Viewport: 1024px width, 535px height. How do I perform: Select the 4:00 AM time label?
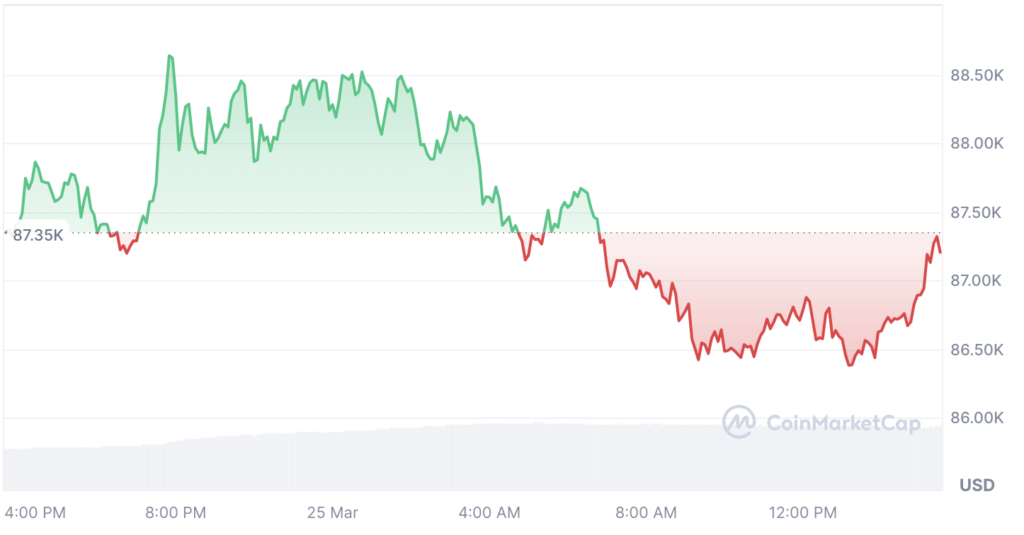click(490, 513)
